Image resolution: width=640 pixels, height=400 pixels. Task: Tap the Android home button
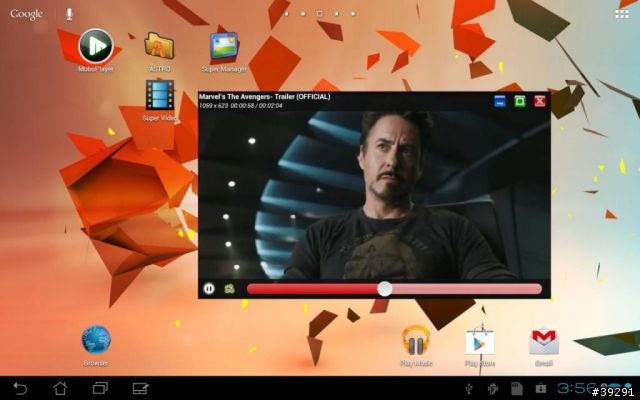click(x=60, y=388)
